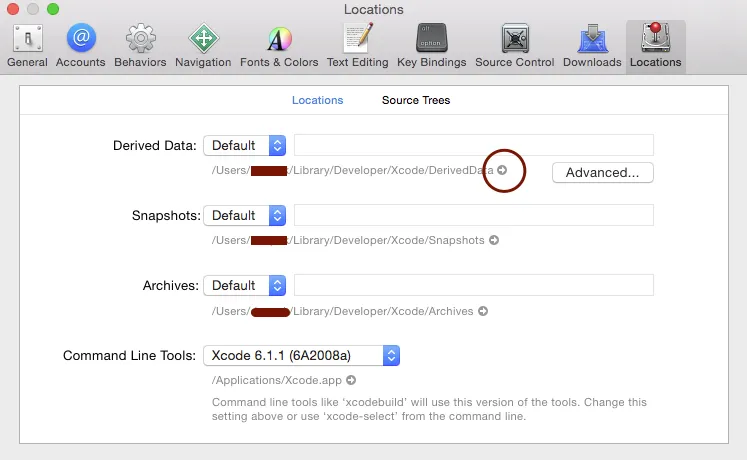This screenshot has height=460, width=747.
Task: Open the Navigation preferences pane
Action: tap(203, 46)
